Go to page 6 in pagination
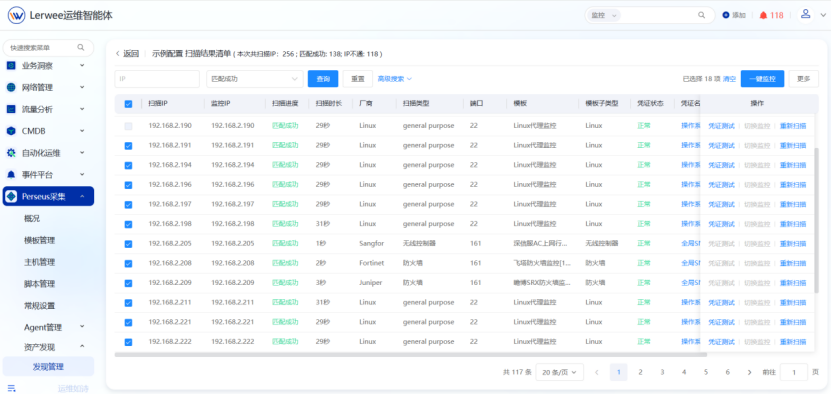 728,372
